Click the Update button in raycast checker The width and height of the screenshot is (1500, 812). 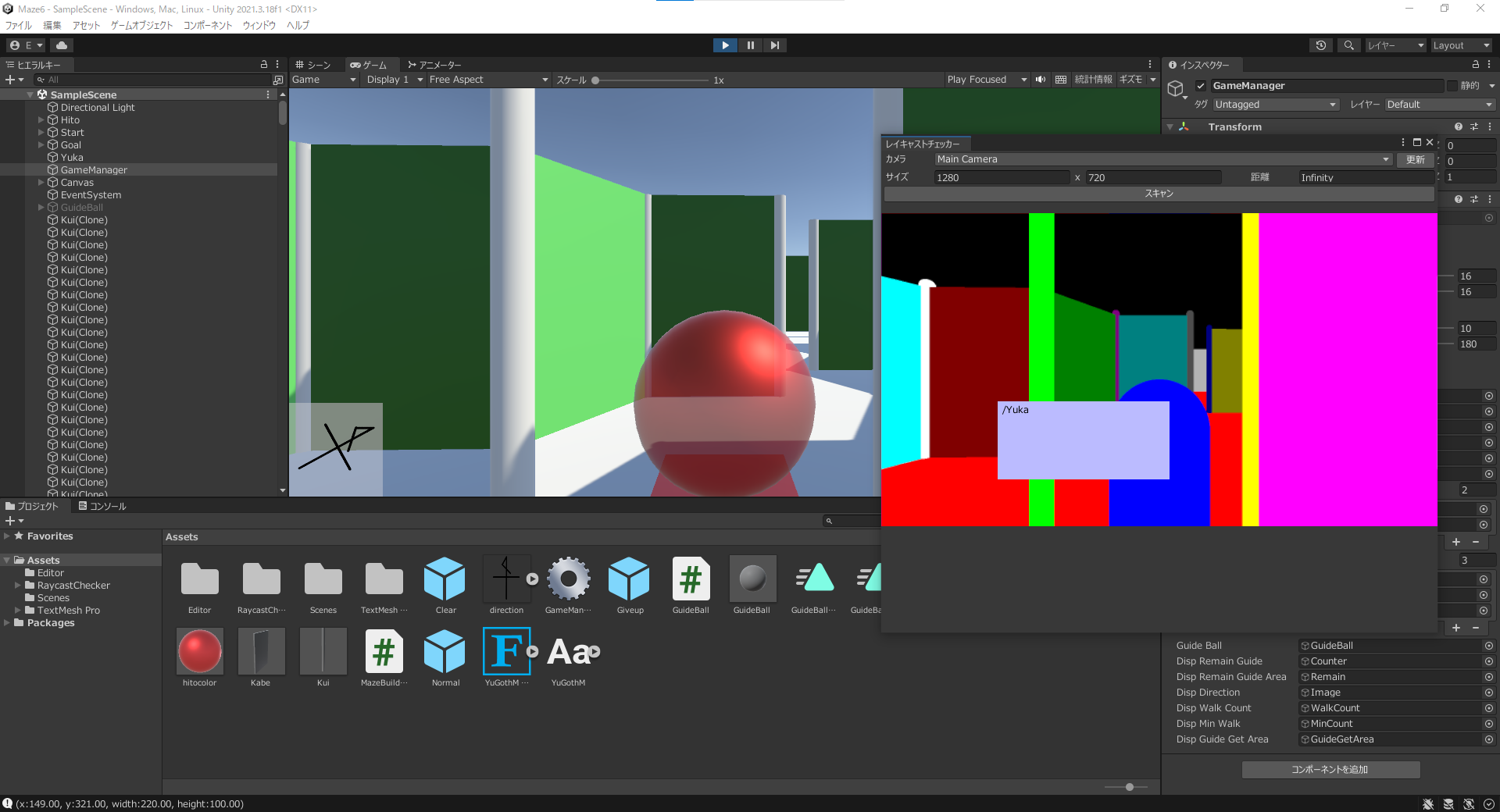click(x=1415, y=159)
